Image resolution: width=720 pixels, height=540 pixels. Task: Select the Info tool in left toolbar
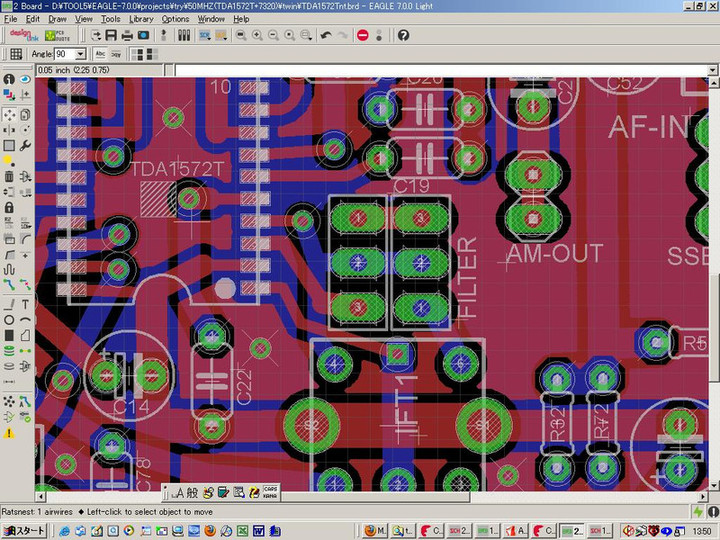9,79
